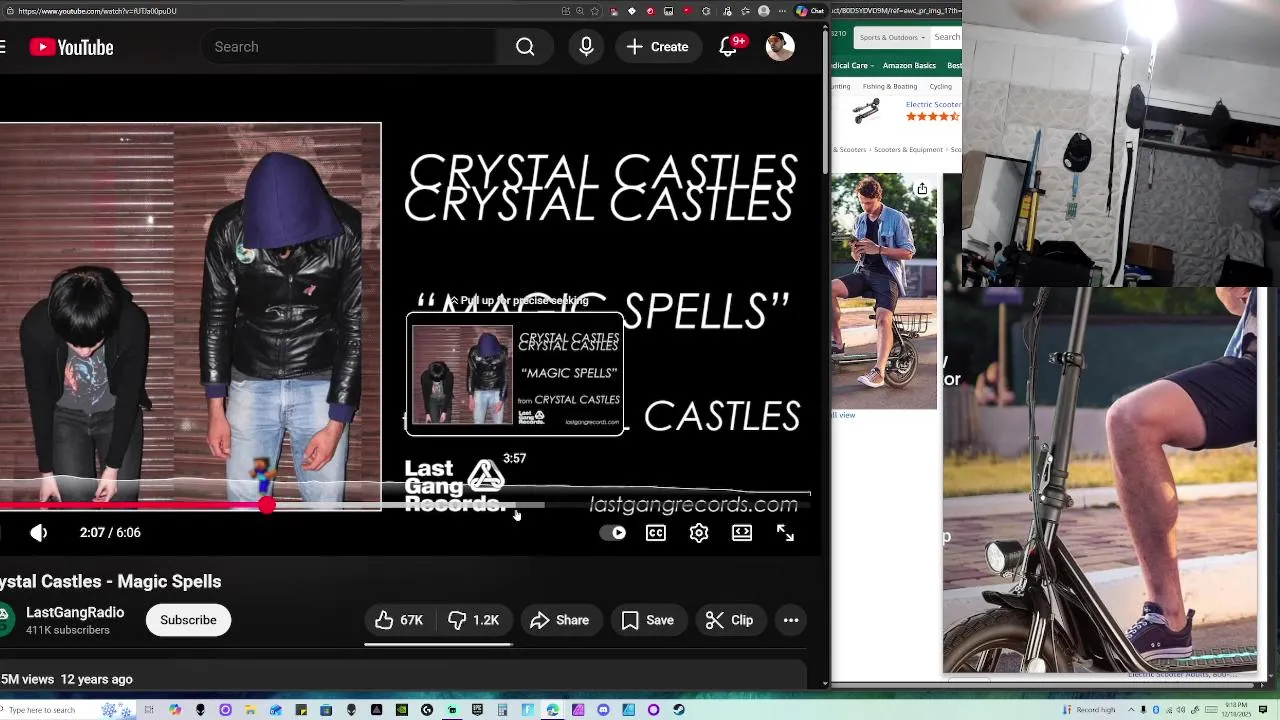Open the browser settings and more menu
The image size is (1280, 720).
[x=782, y=11]
